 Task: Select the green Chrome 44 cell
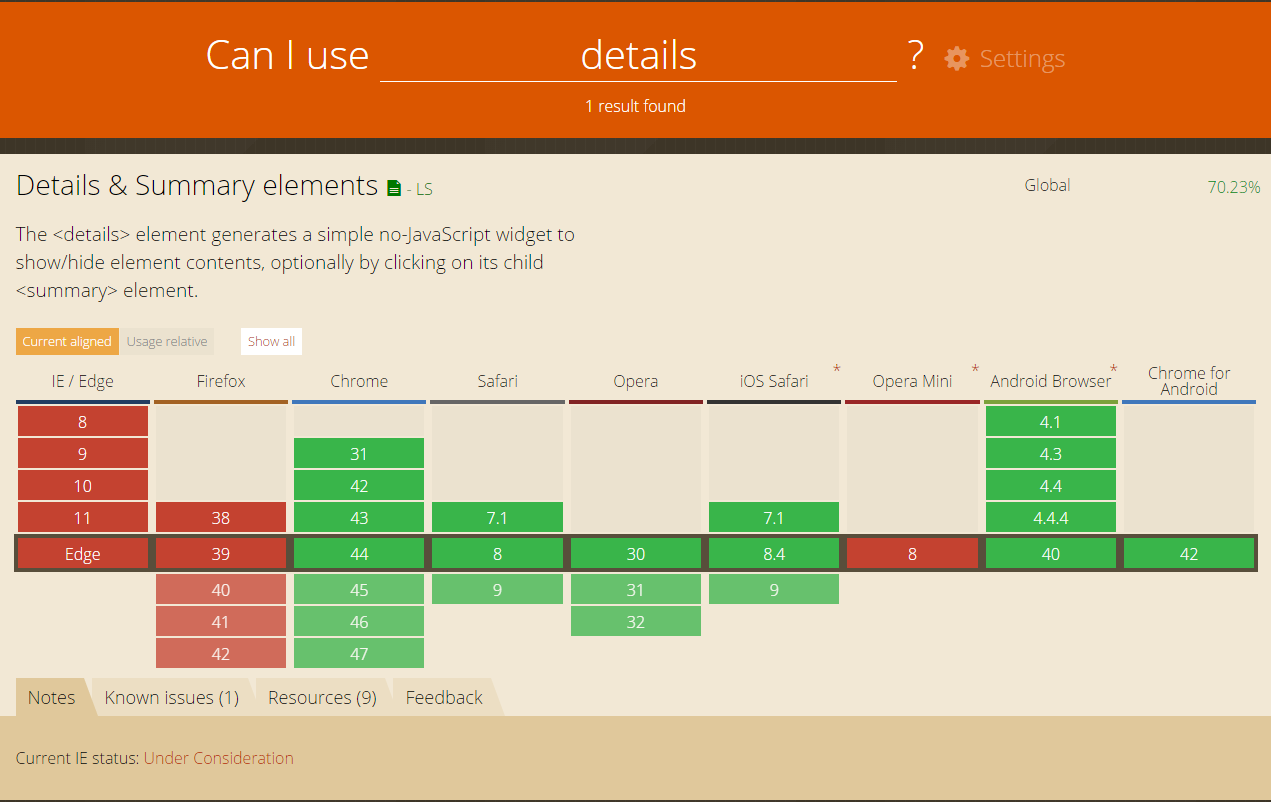[x=359, y=554]
